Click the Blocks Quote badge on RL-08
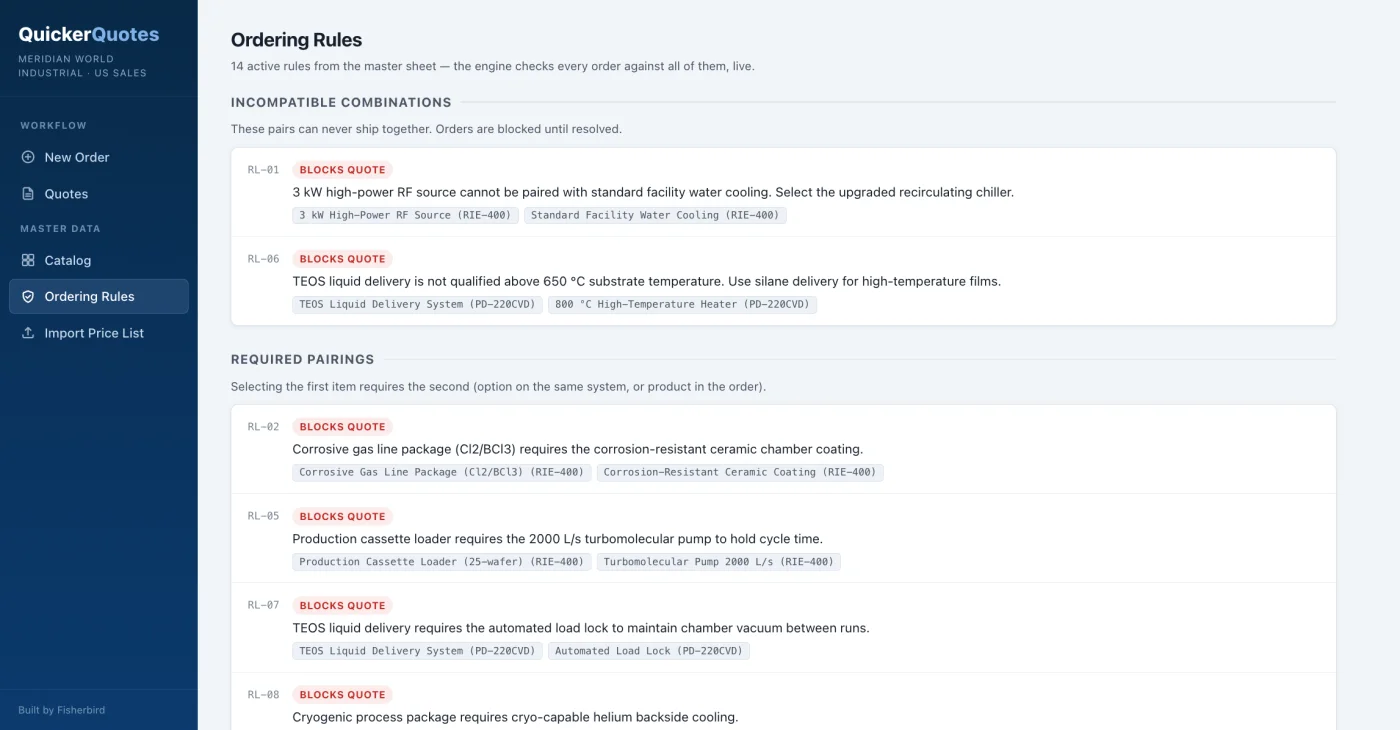 click(342, 695)
